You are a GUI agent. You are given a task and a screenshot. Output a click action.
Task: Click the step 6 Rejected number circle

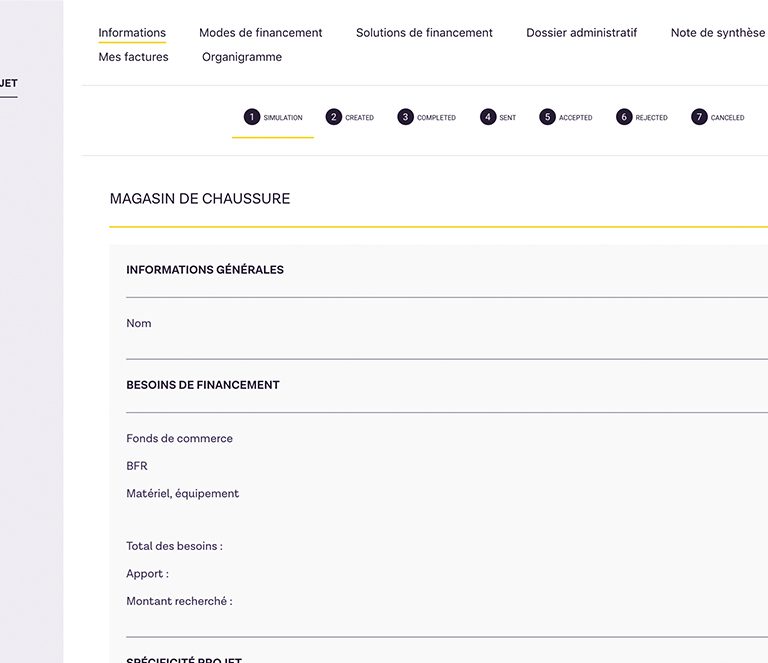pyautogui.click(x=624, y=117)
